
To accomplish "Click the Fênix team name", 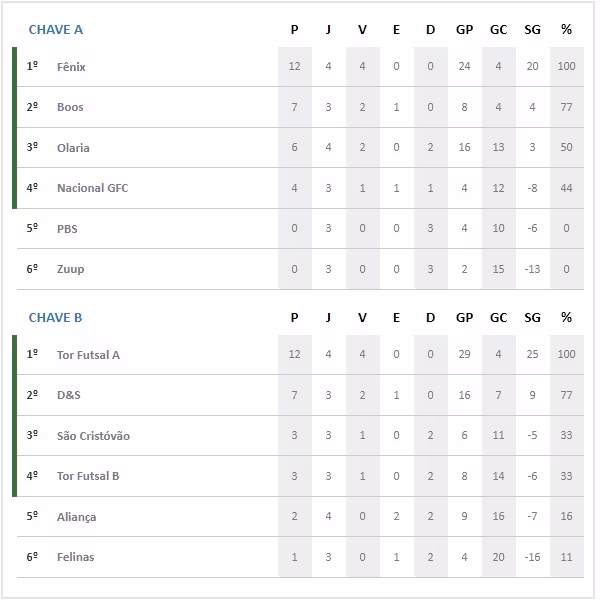I will click(71, 67).
